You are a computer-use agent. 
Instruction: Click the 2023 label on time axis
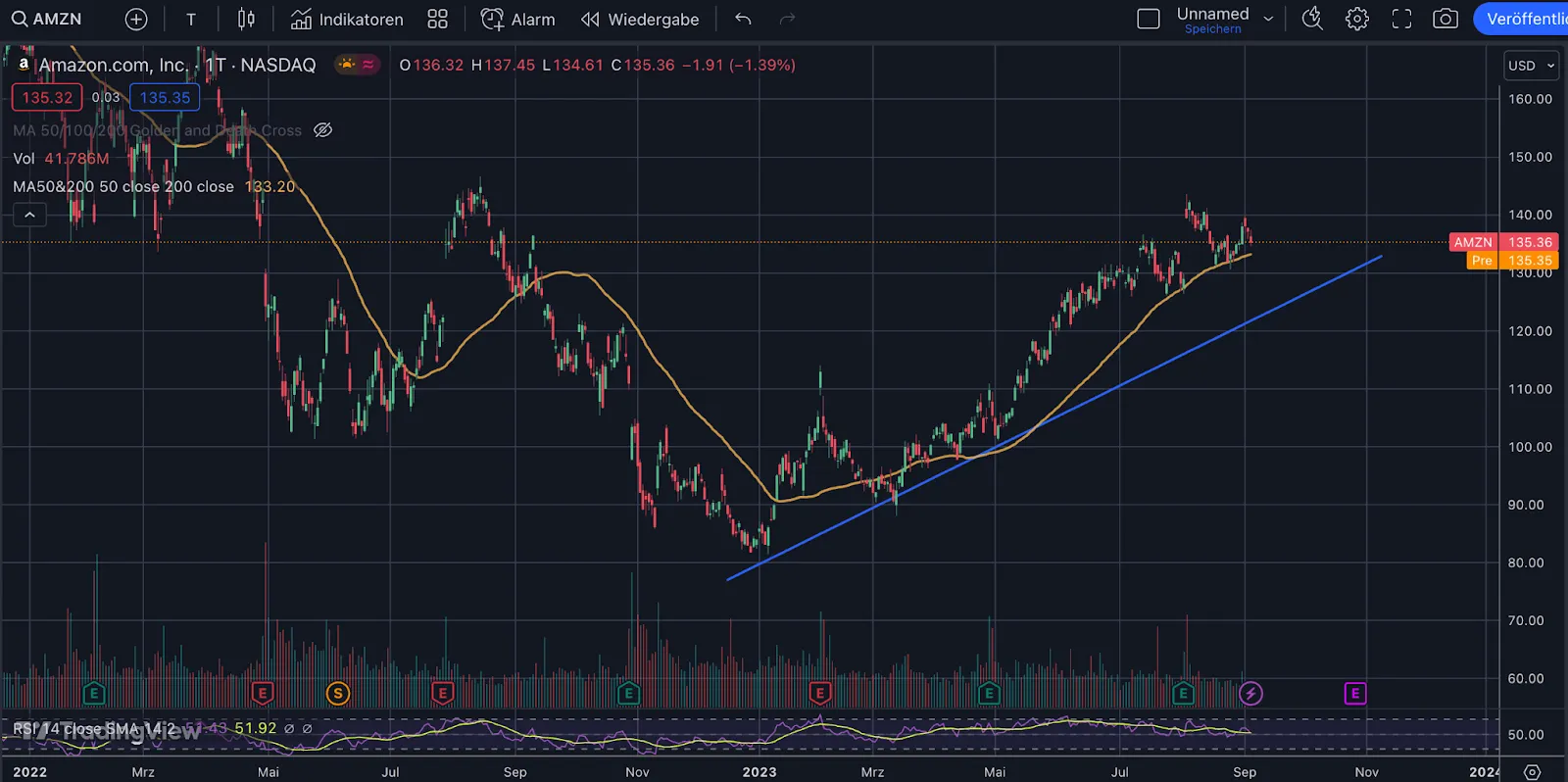(x=759, y=772)
